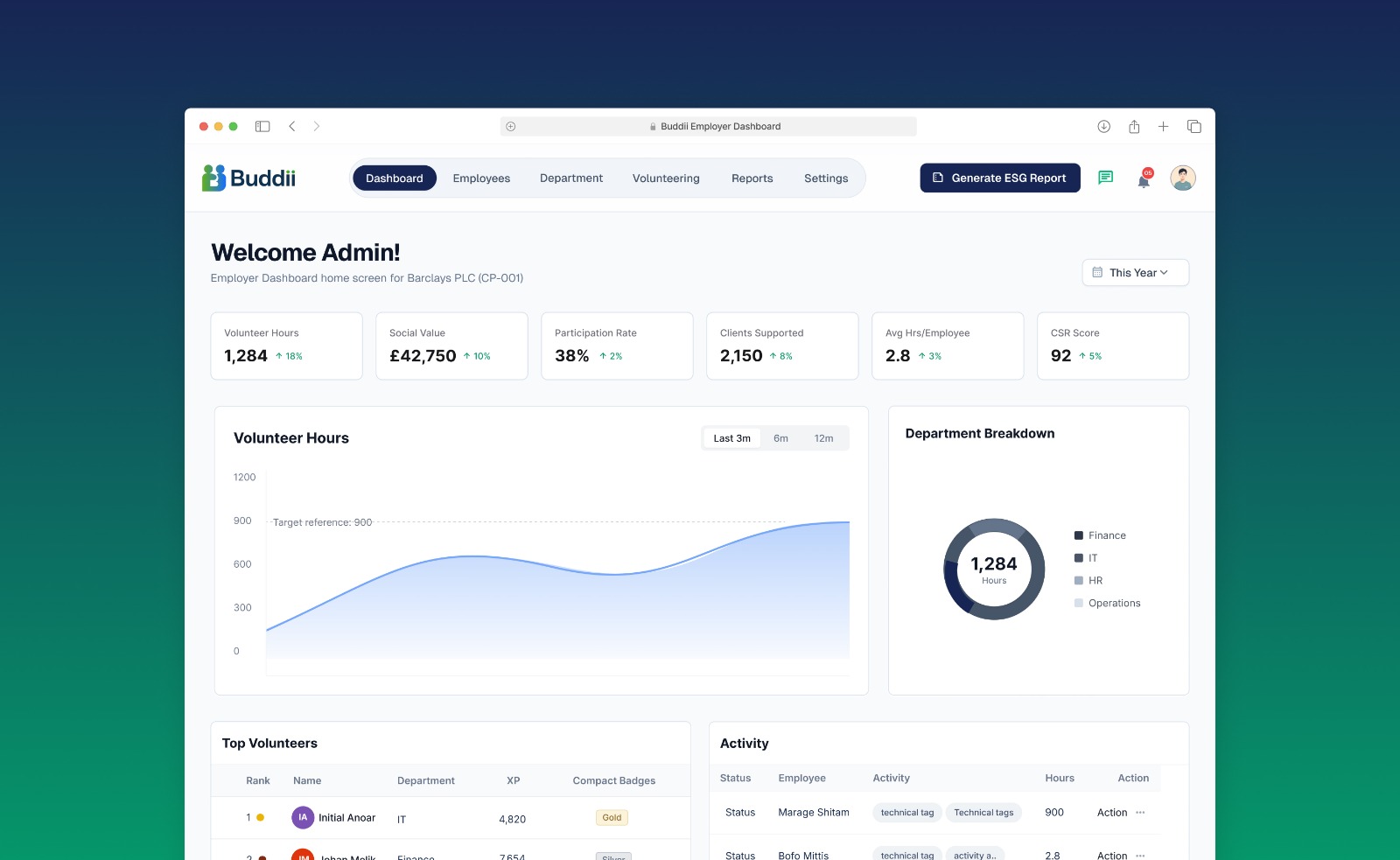Open the messages chat icon
The height and width of the screenshot is (860, 1400).
coord(1105,178)
